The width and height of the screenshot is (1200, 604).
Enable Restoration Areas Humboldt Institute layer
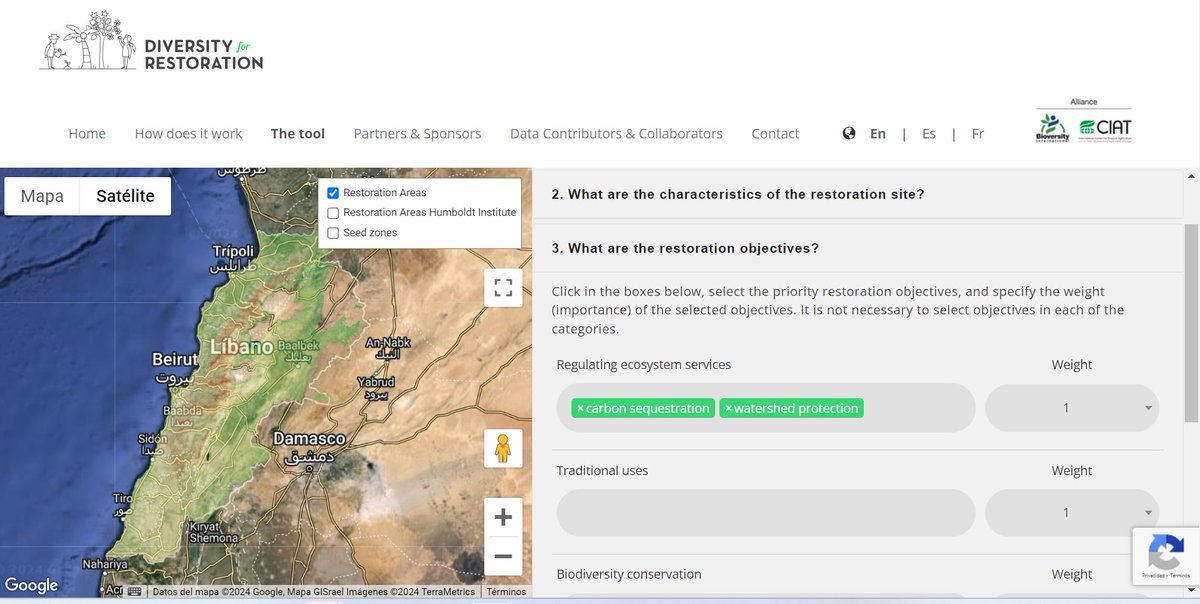click(x=333, y=213)
